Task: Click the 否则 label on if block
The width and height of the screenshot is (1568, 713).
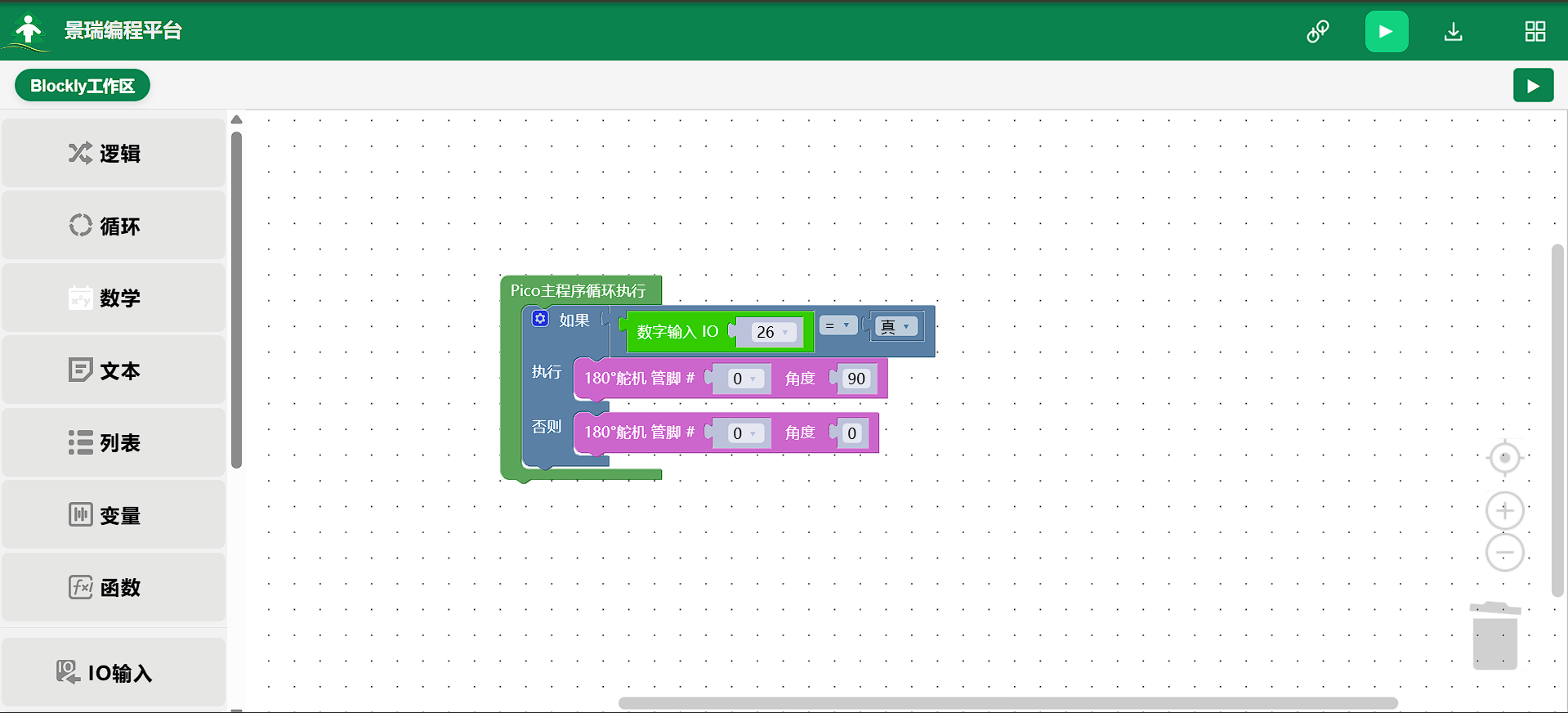Action: (x=547, y=427)
